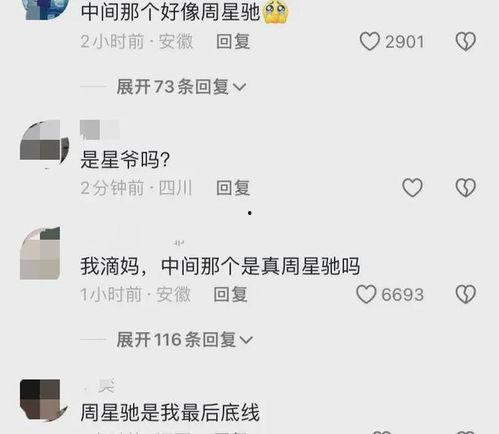Reply to the 2小时前 安徽 comment

point(233,42)
